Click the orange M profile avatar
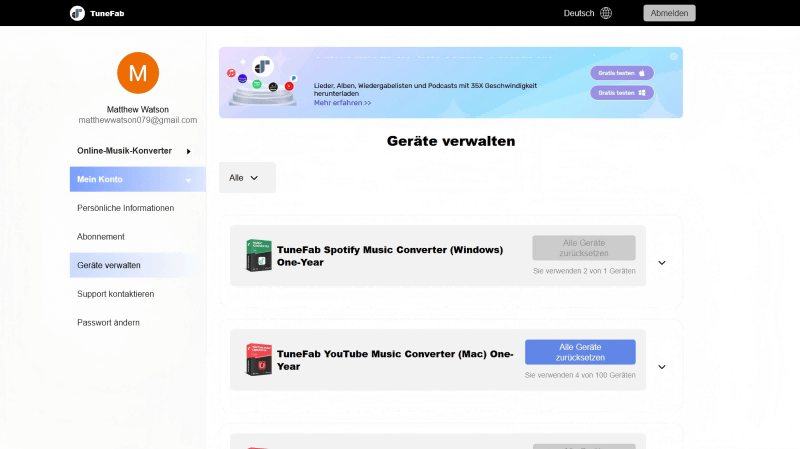 point(138,73)
